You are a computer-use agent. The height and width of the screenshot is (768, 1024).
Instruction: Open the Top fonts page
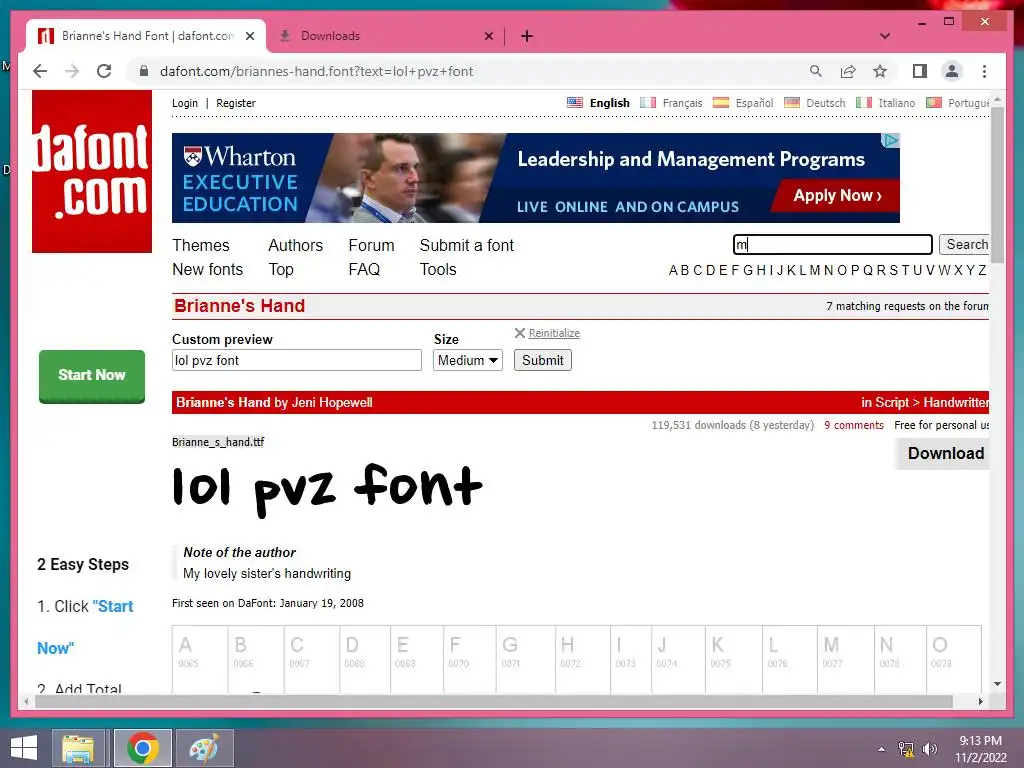click(x=281, y=270)
